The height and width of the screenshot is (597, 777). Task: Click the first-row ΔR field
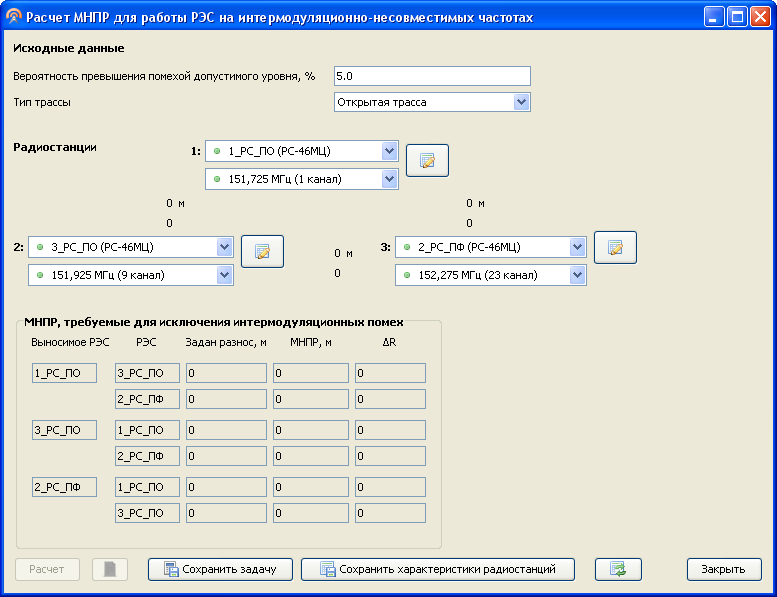coord(390,373)
